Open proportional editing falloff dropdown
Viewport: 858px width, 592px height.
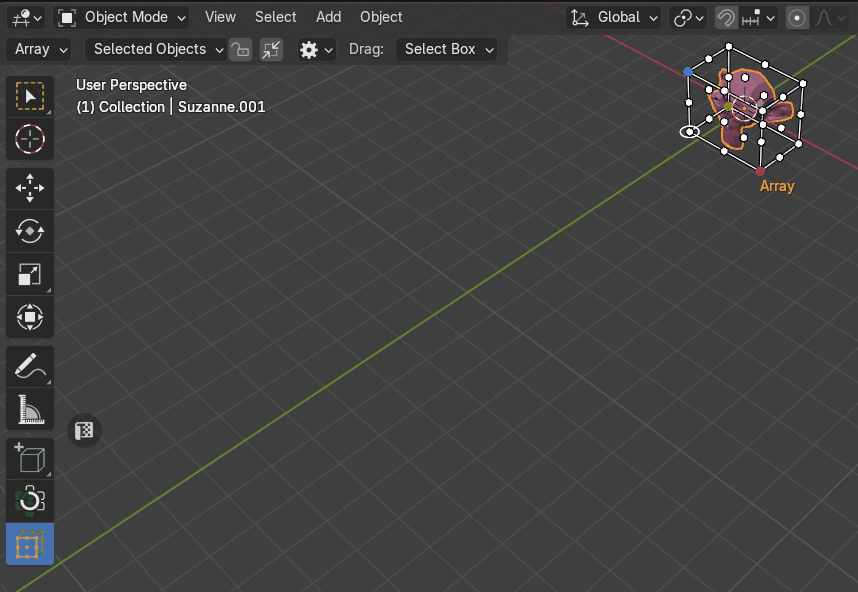830,18
